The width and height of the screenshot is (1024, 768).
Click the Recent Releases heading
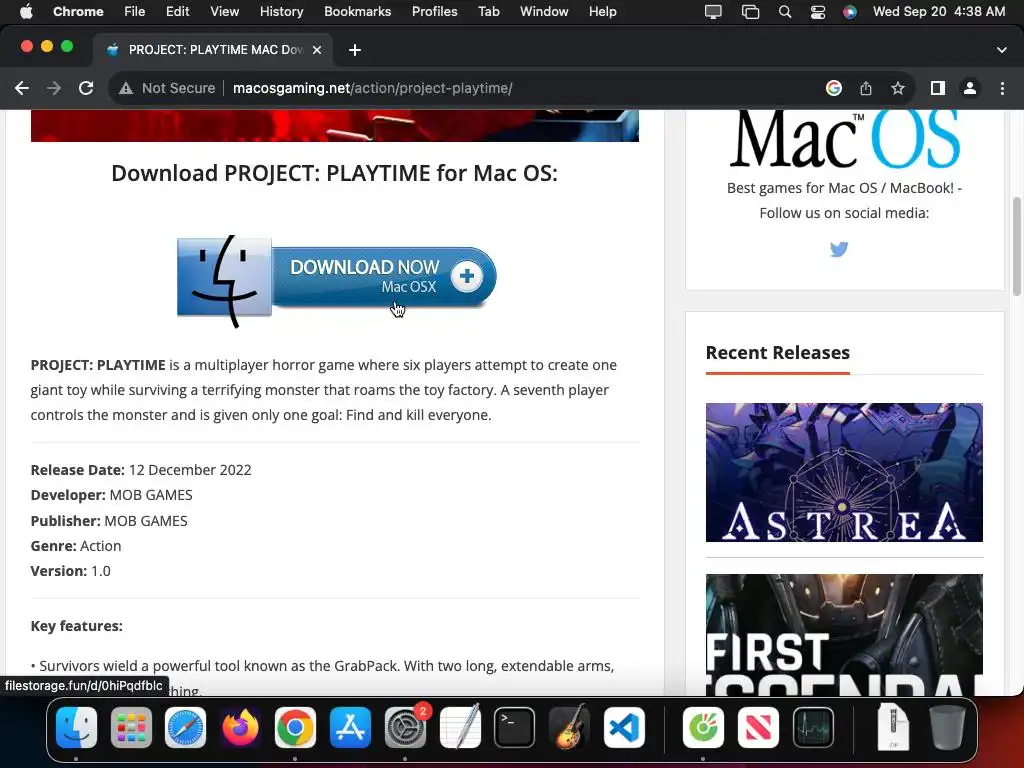[778, 353]
